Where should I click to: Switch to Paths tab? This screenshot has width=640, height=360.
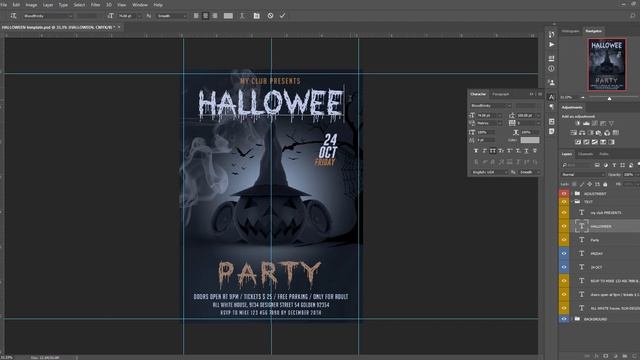click(604, 154)
